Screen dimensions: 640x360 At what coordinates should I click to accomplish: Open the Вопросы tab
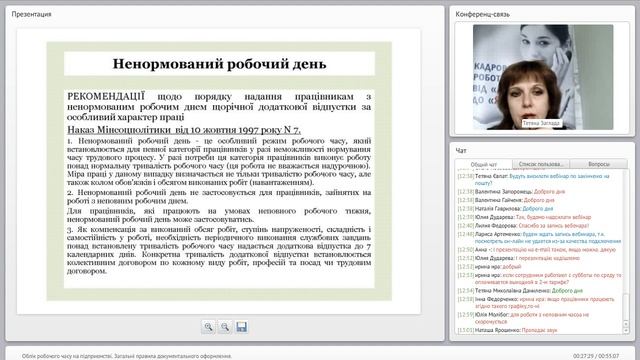coord(599,164)
